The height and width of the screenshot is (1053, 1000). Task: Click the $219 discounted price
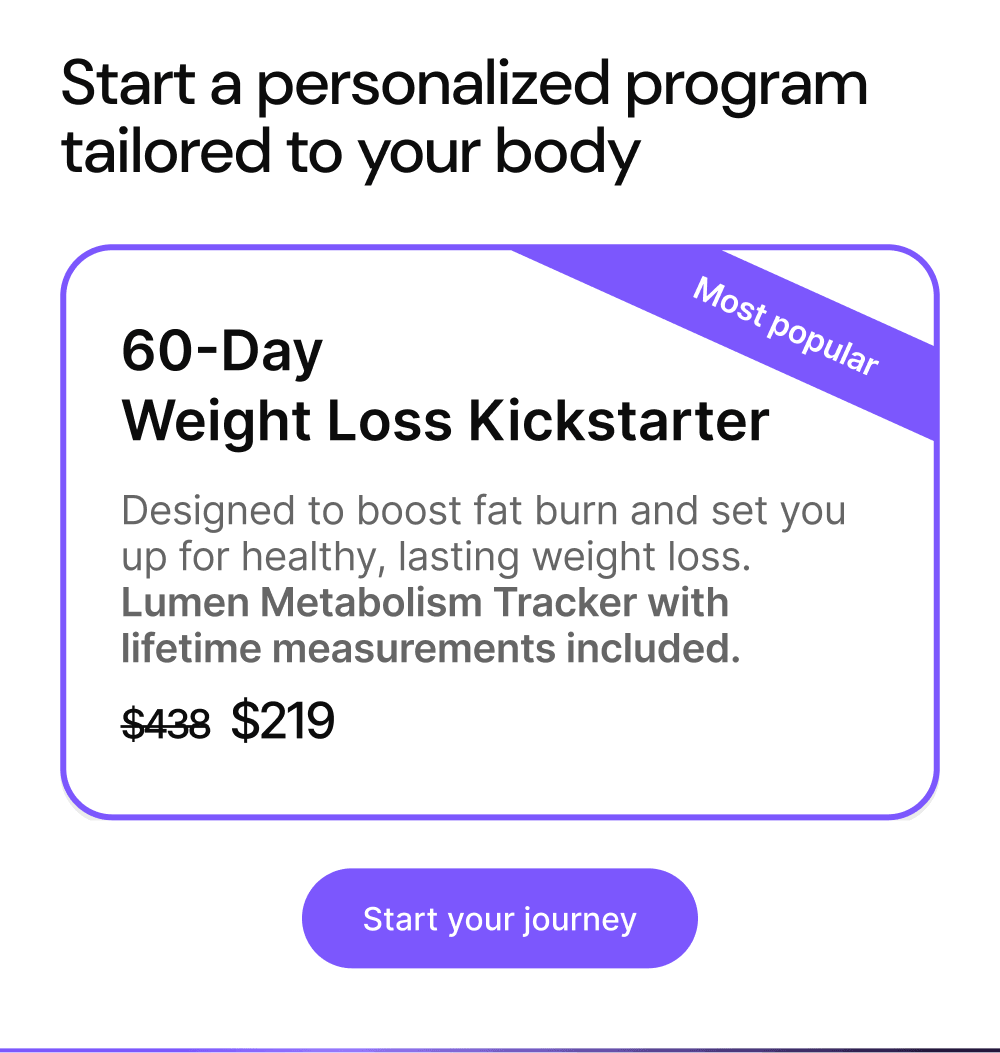(283, 721)
